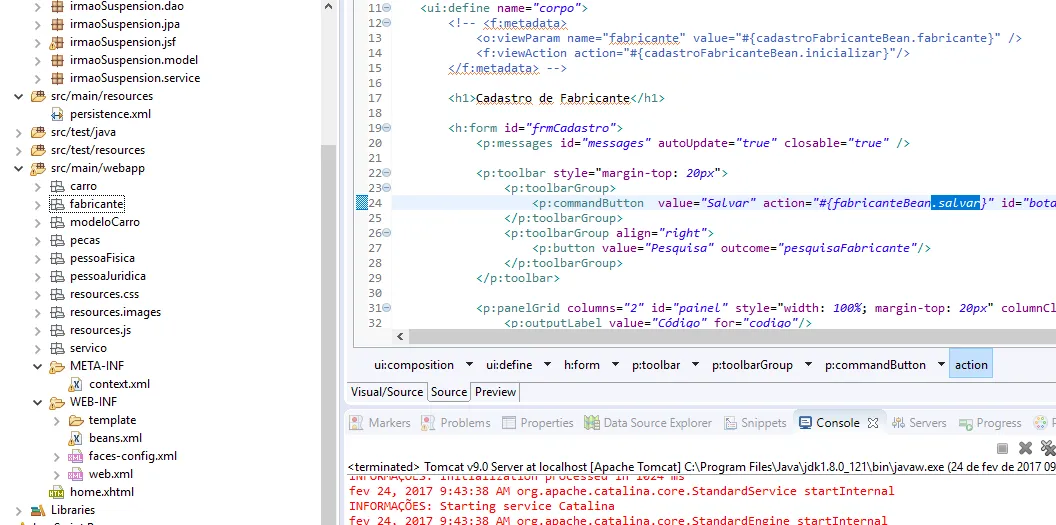Viewport: 1056px width, 525px height.
Task: Click the carro folder icon
Action: coord(57,186)
